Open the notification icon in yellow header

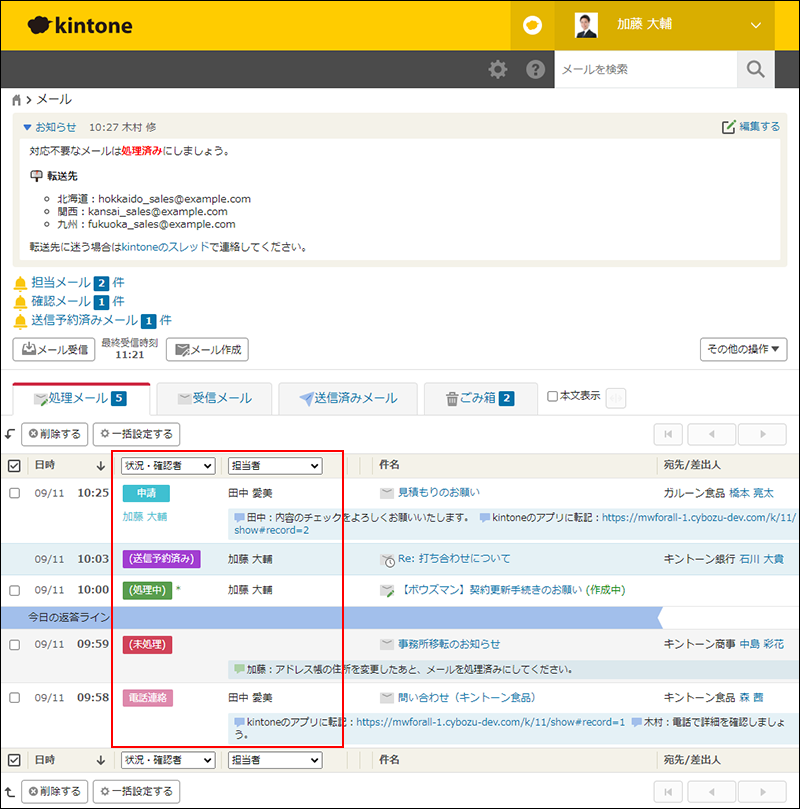click(x=532, y=26)
